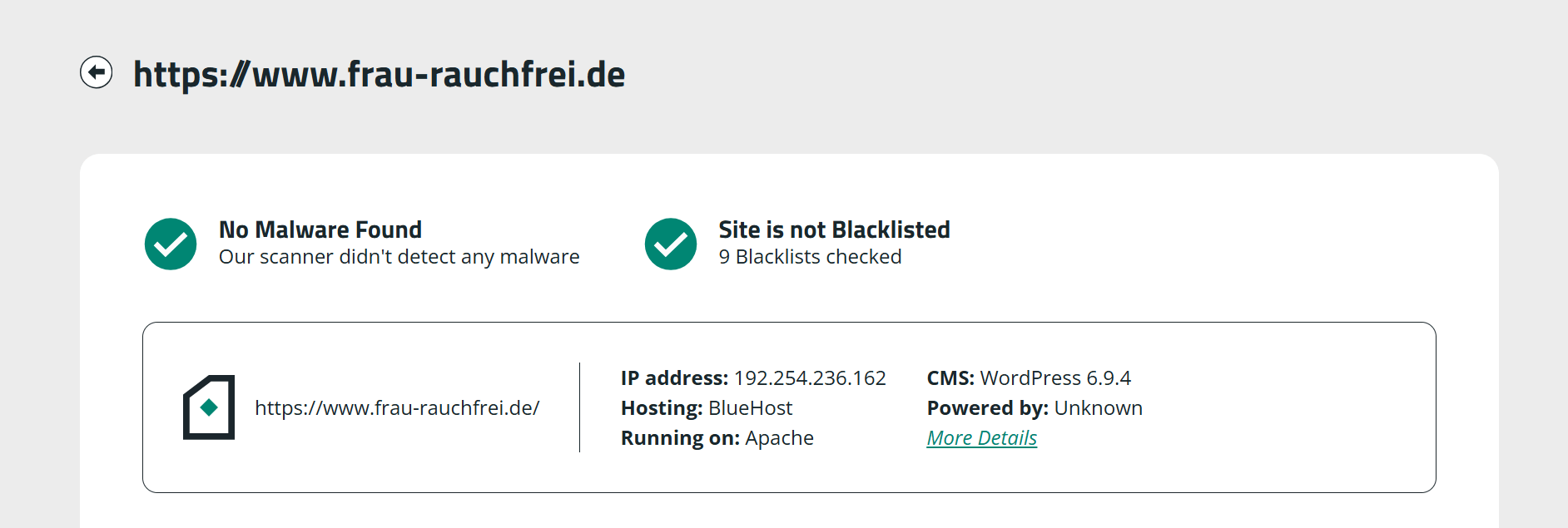Open the More Details link
This screenshot has height=528, width=1568.
981,438
